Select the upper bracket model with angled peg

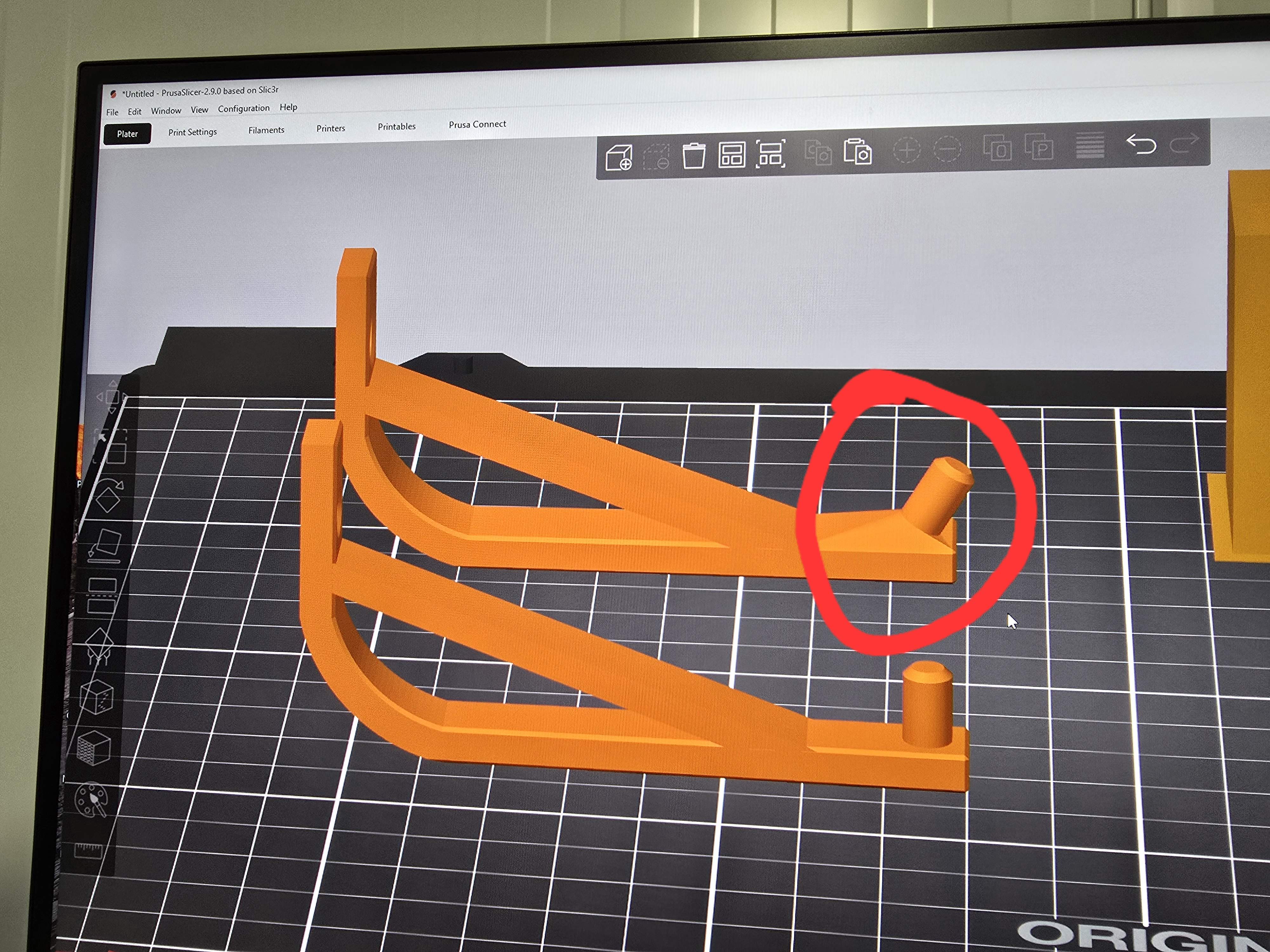point(574,476)
